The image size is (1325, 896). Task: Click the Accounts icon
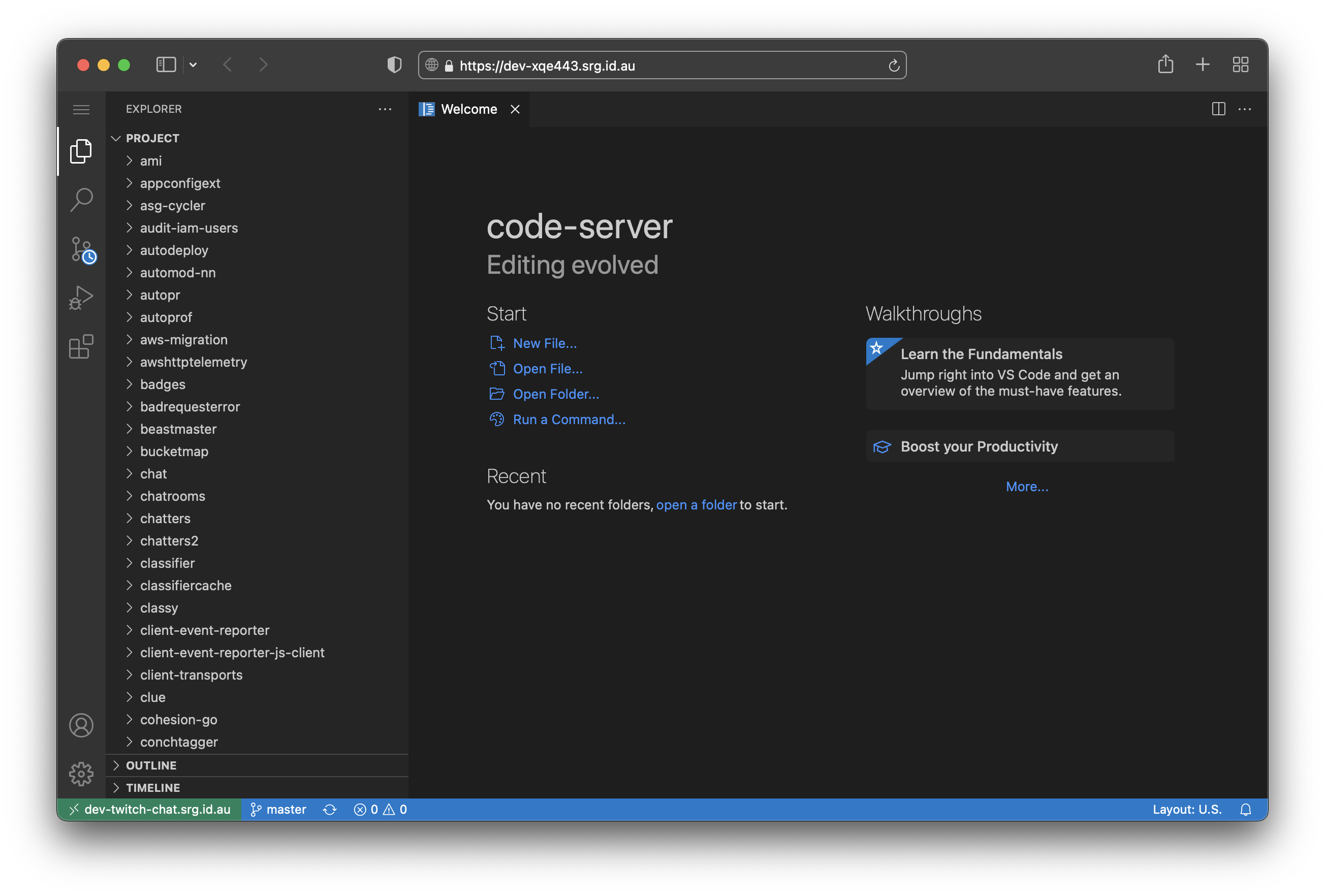click(81, 725)
